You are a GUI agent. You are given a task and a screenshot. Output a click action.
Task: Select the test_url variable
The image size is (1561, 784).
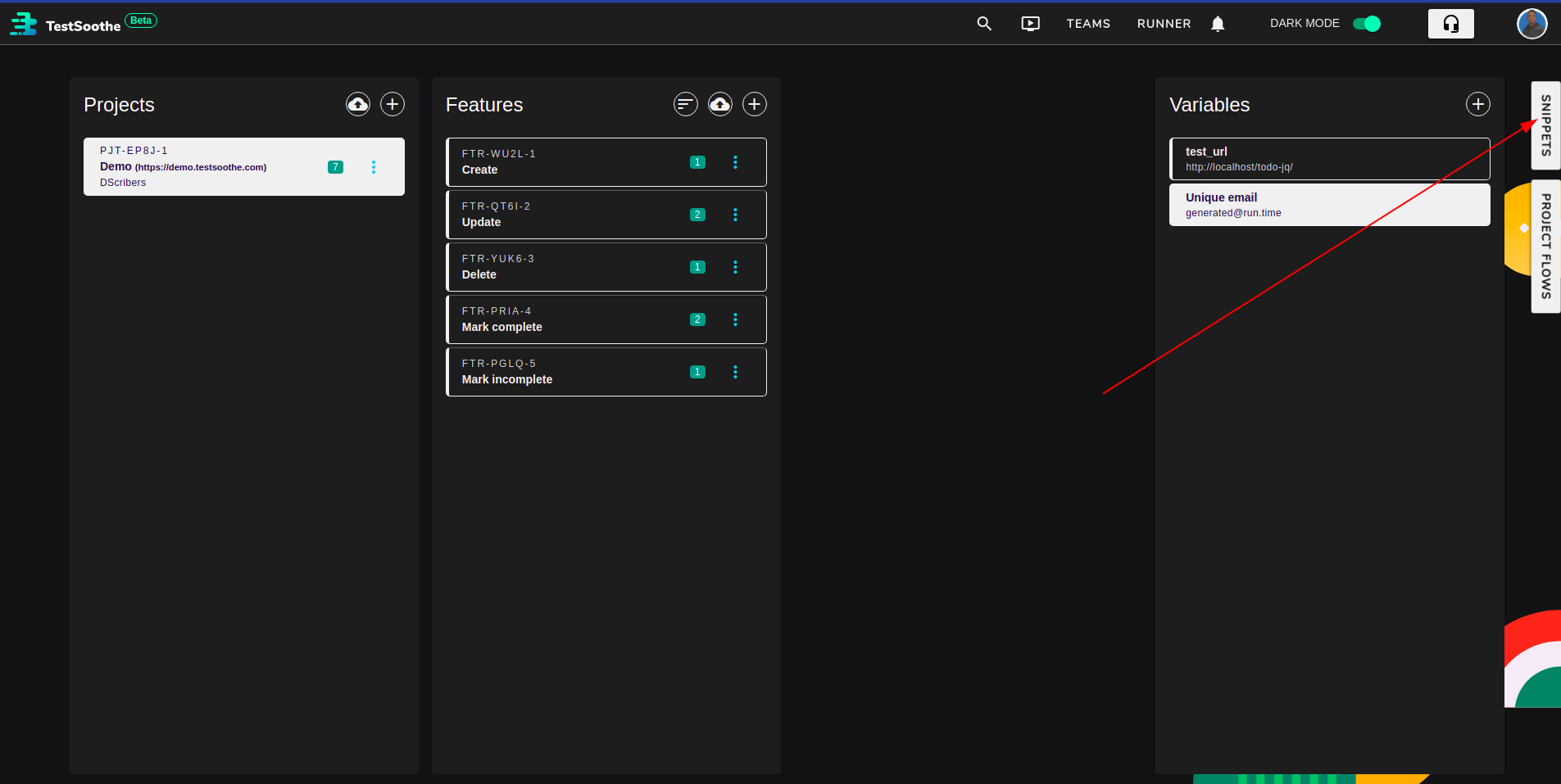pyautogui.click(x=1329, y=159)
